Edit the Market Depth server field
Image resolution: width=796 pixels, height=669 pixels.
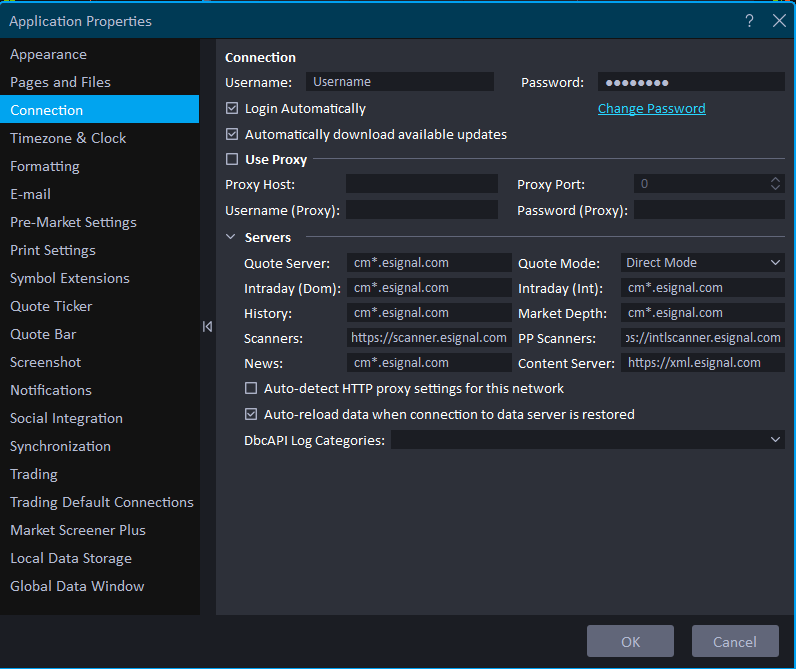(703, 312)
